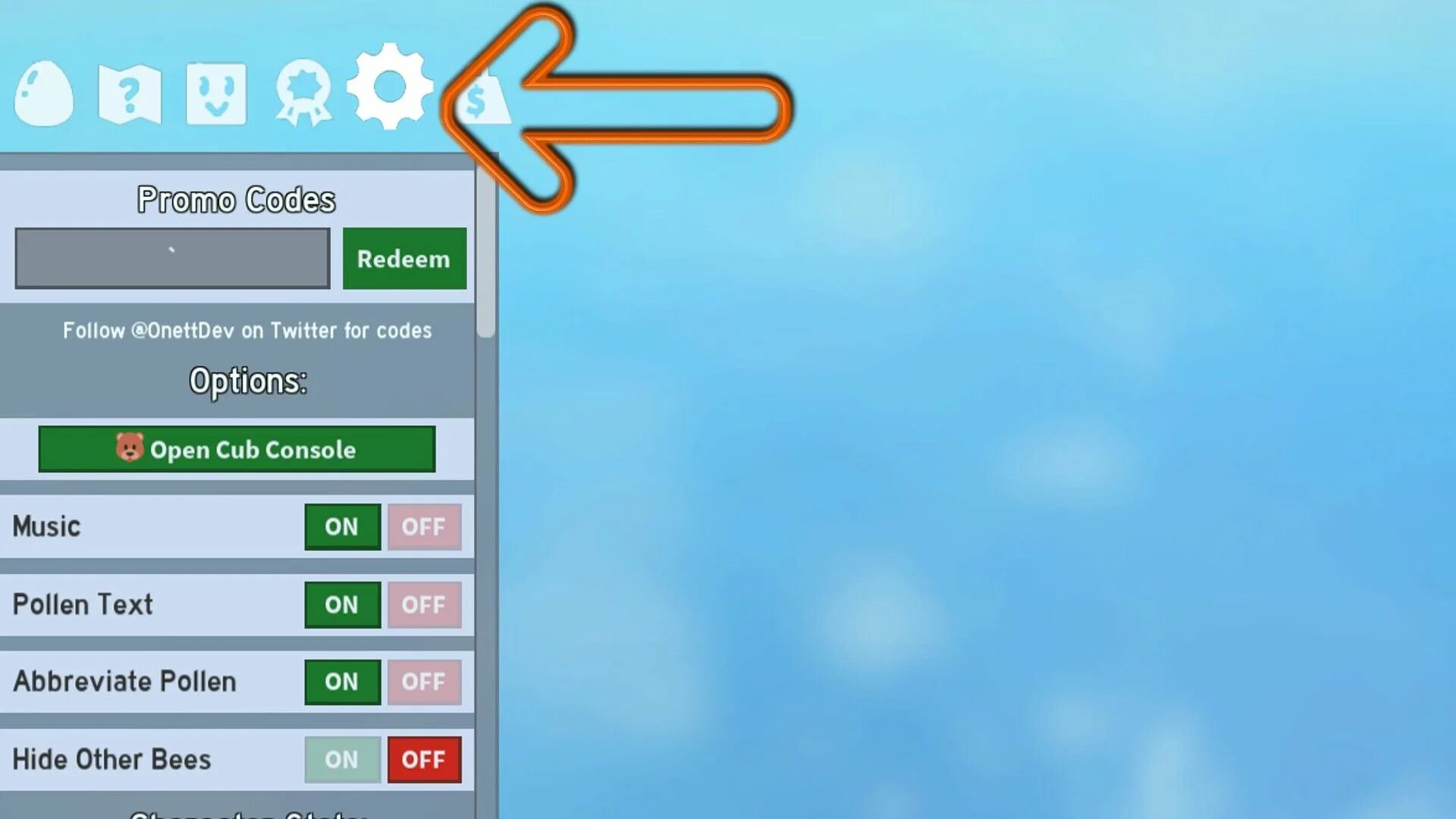
Task: Open the help question mark menu
Action: tap(130, 93)
